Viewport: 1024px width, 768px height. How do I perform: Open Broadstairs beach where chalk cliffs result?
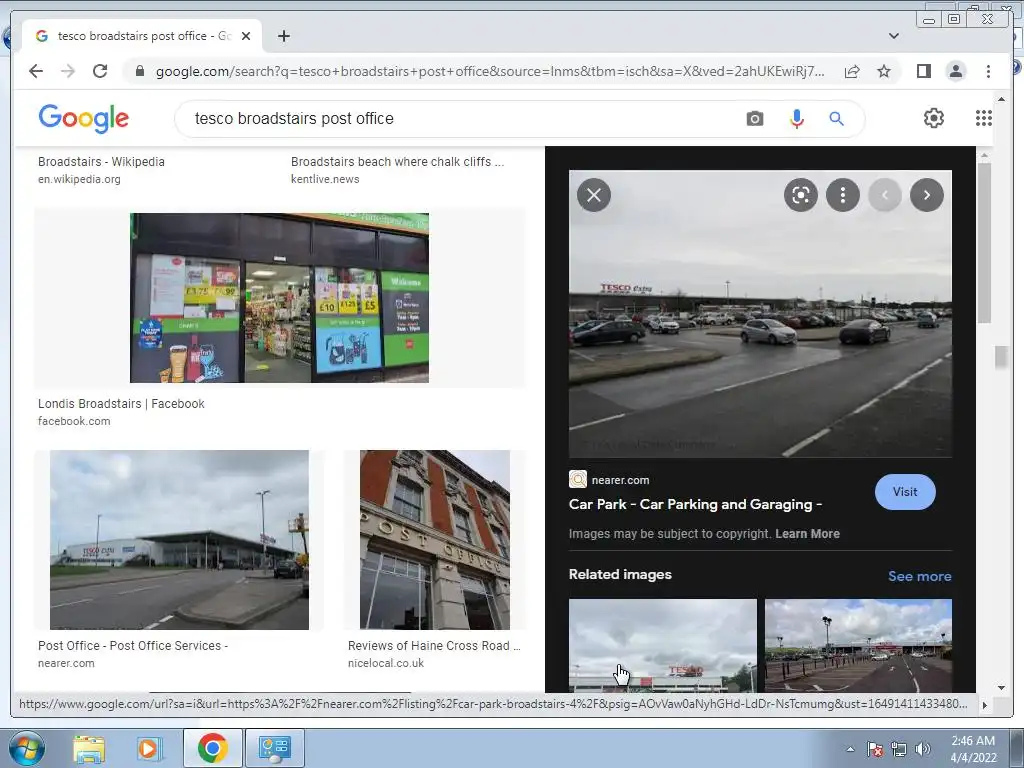(x=397, y=161)
